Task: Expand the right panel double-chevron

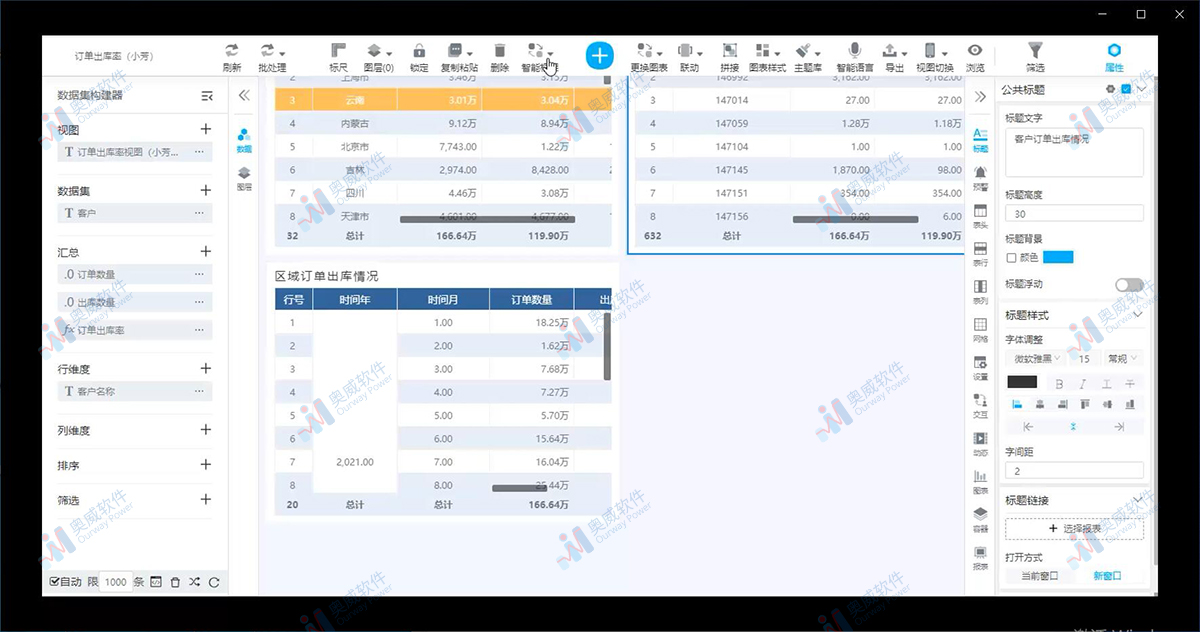Action: pos(980,96)
